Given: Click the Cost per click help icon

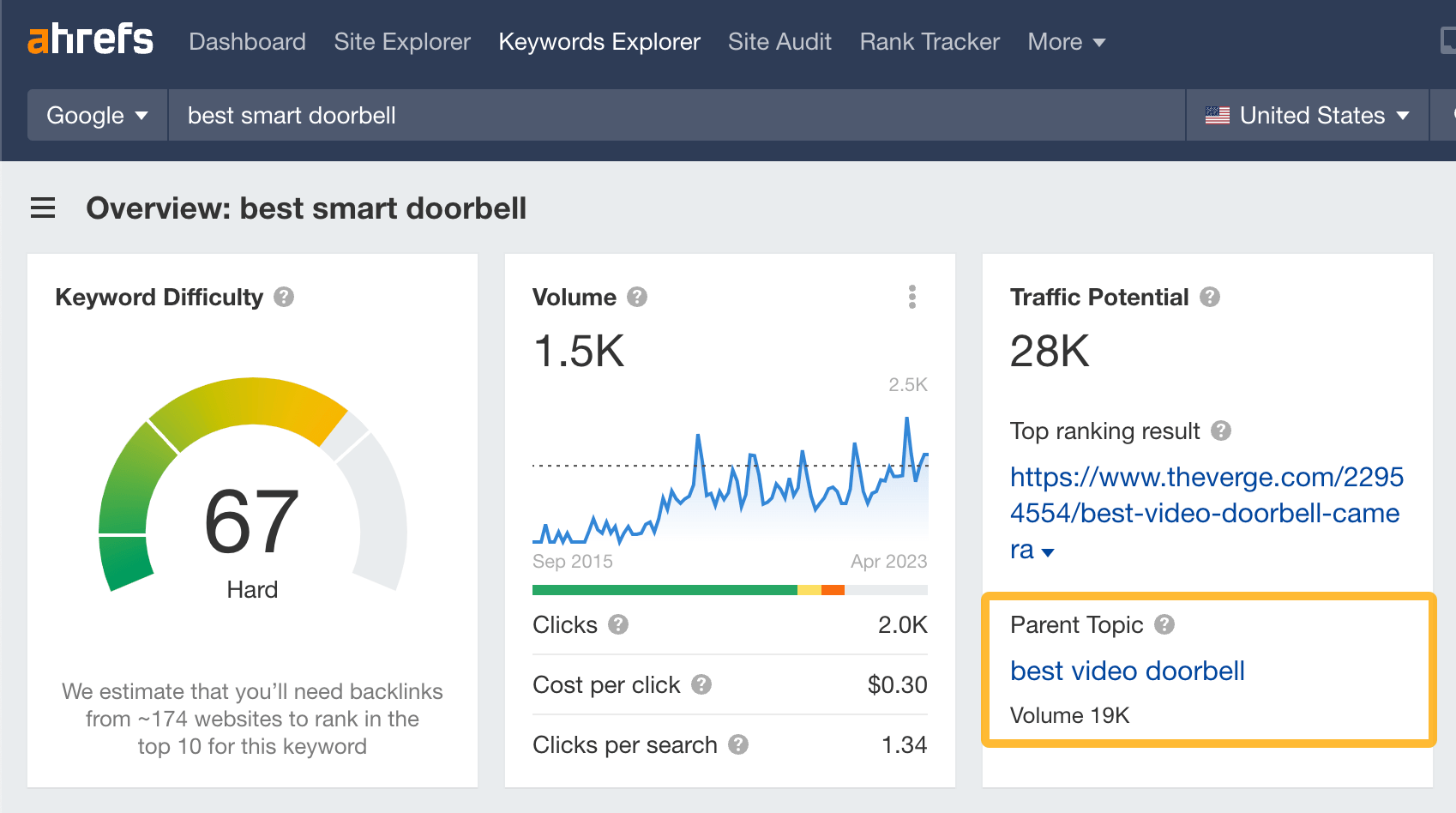Looking at the screenshot, I should click(702, 684).
